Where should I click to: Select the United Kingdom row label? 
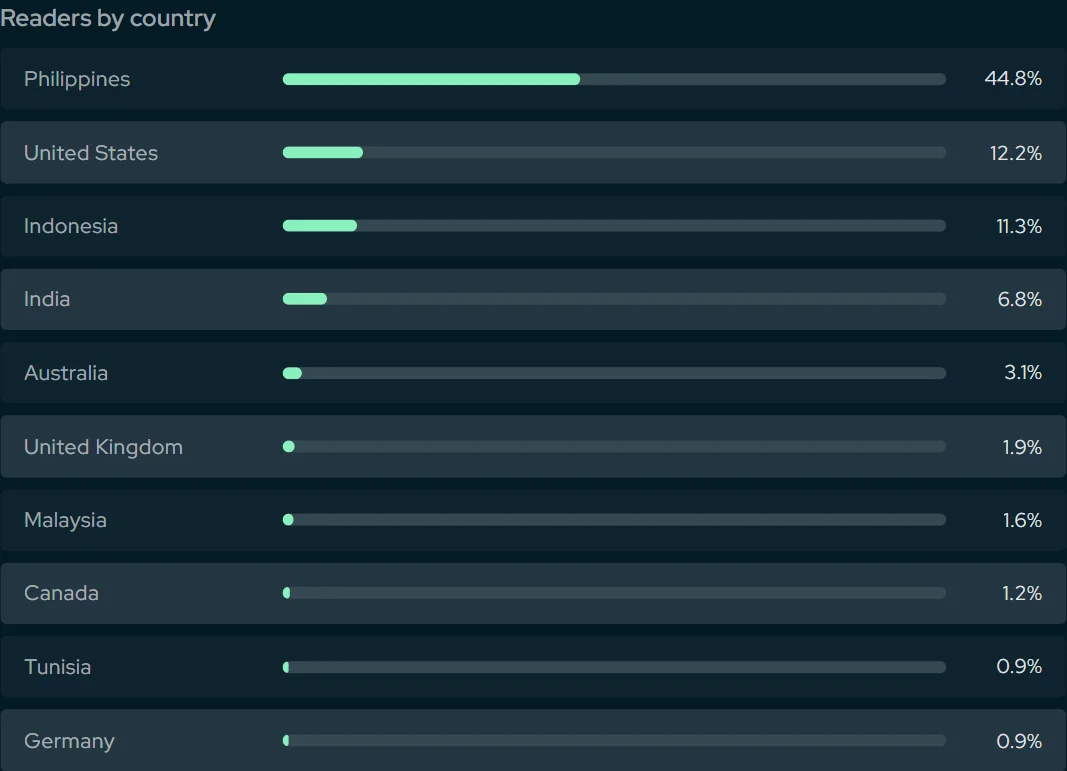coord(103,447)
